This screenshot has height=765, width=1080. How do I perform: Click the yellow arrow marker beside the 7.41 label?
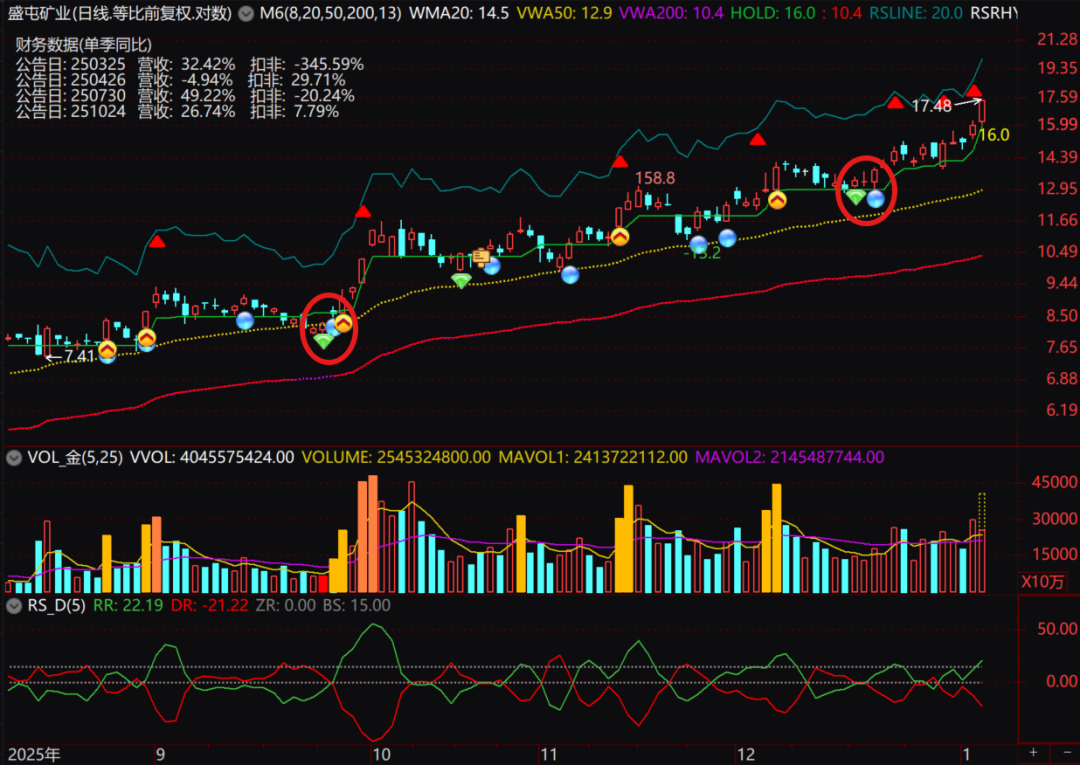point(107,350)
